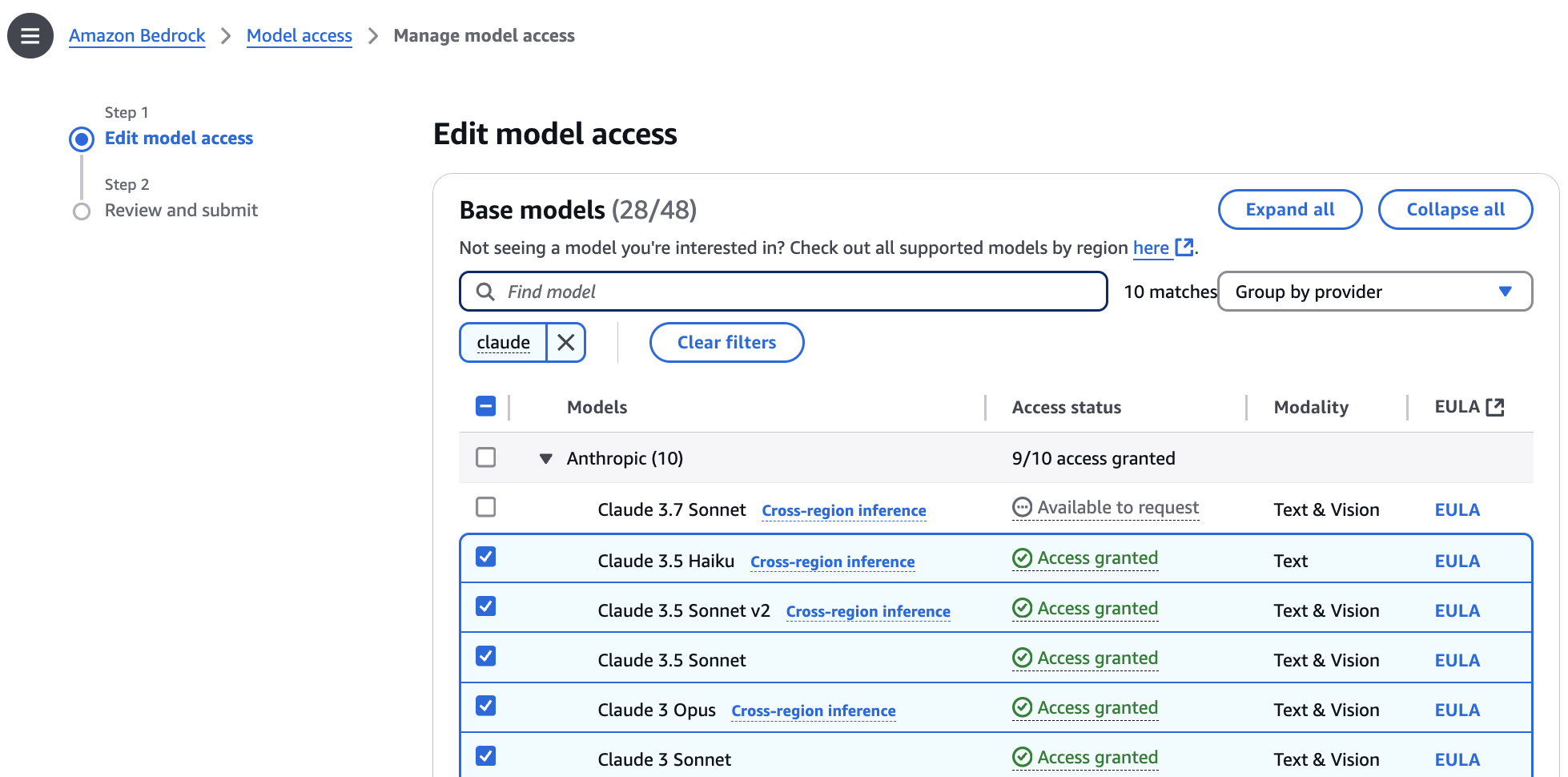Click the green check icon for Claude 3 Opus
Image resolution: width=1568 pixels, height=777 pixels.
(1022, 707)
